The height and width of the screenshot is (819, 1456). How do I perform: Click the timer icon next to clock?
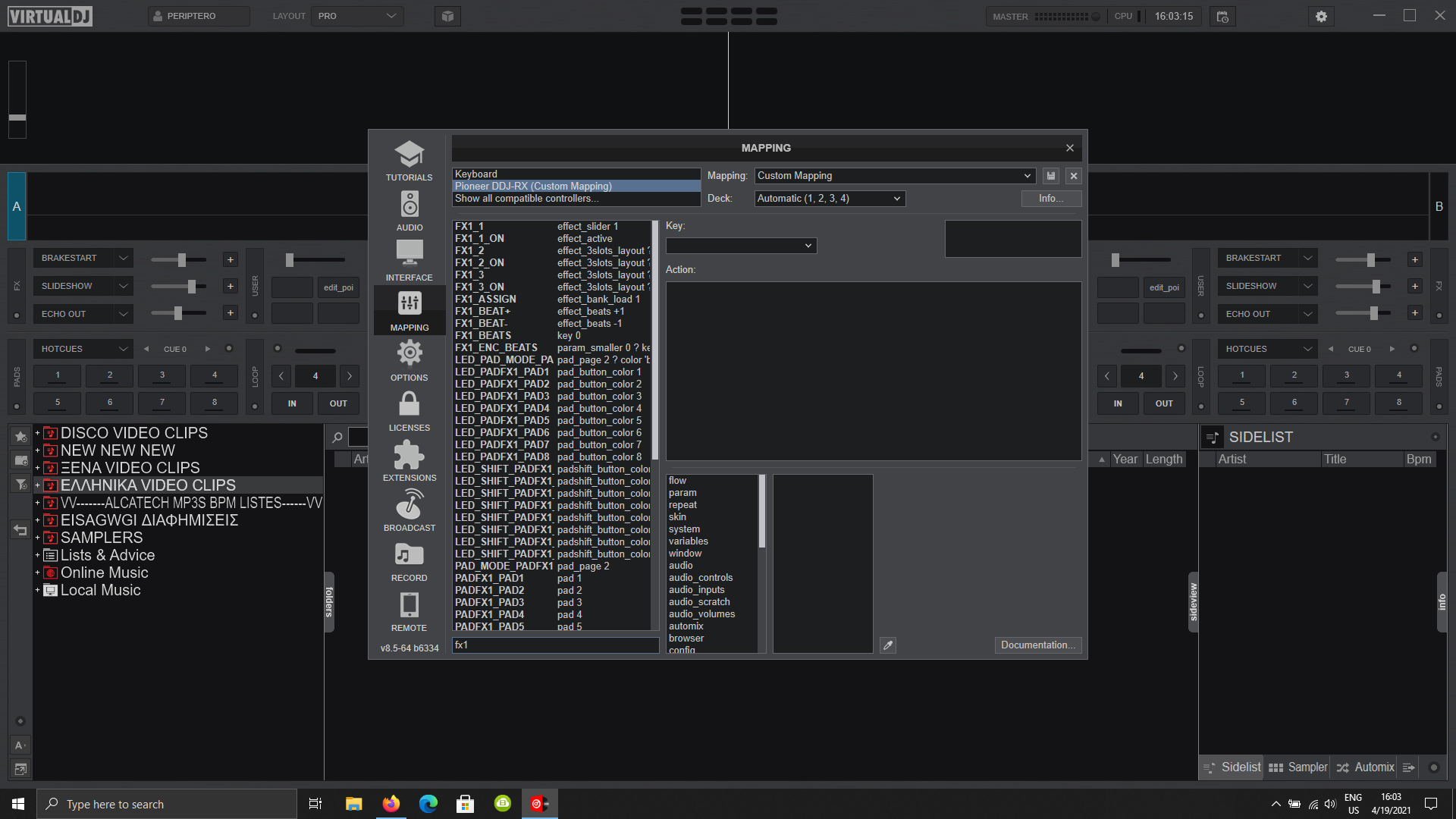1222,16
